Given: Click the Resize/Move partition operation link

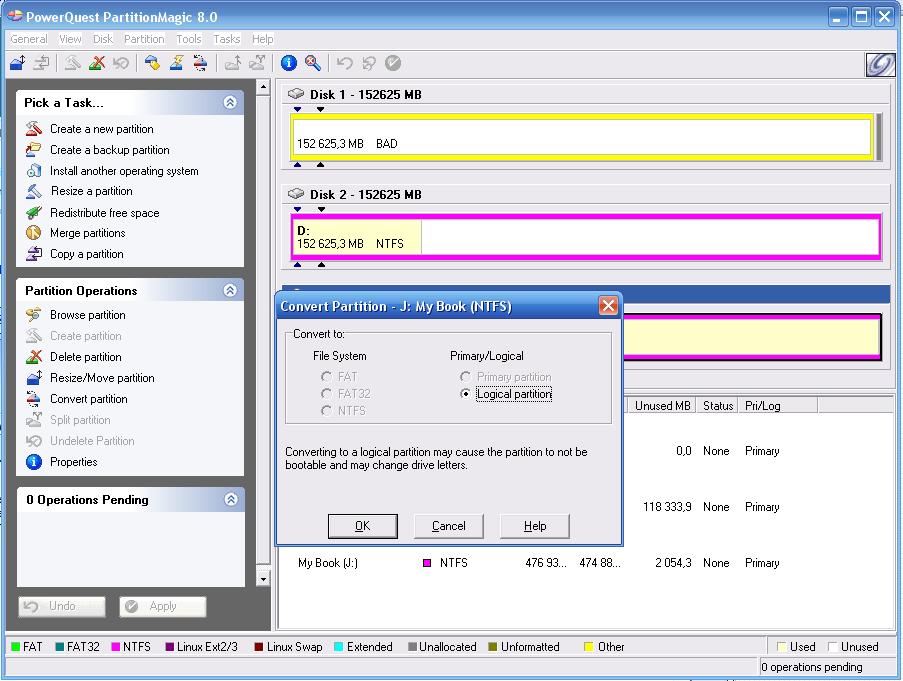Looking at the screenshot, I should coord(102,378).
